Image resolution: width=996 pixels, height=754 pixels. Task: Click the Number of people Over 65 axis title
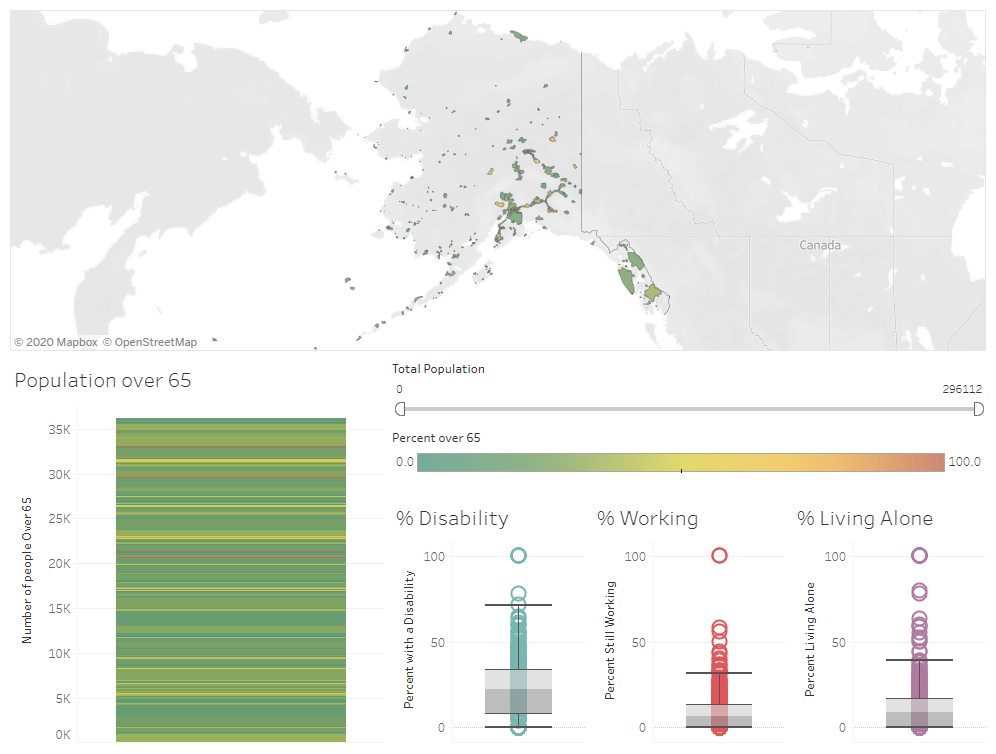27,570
